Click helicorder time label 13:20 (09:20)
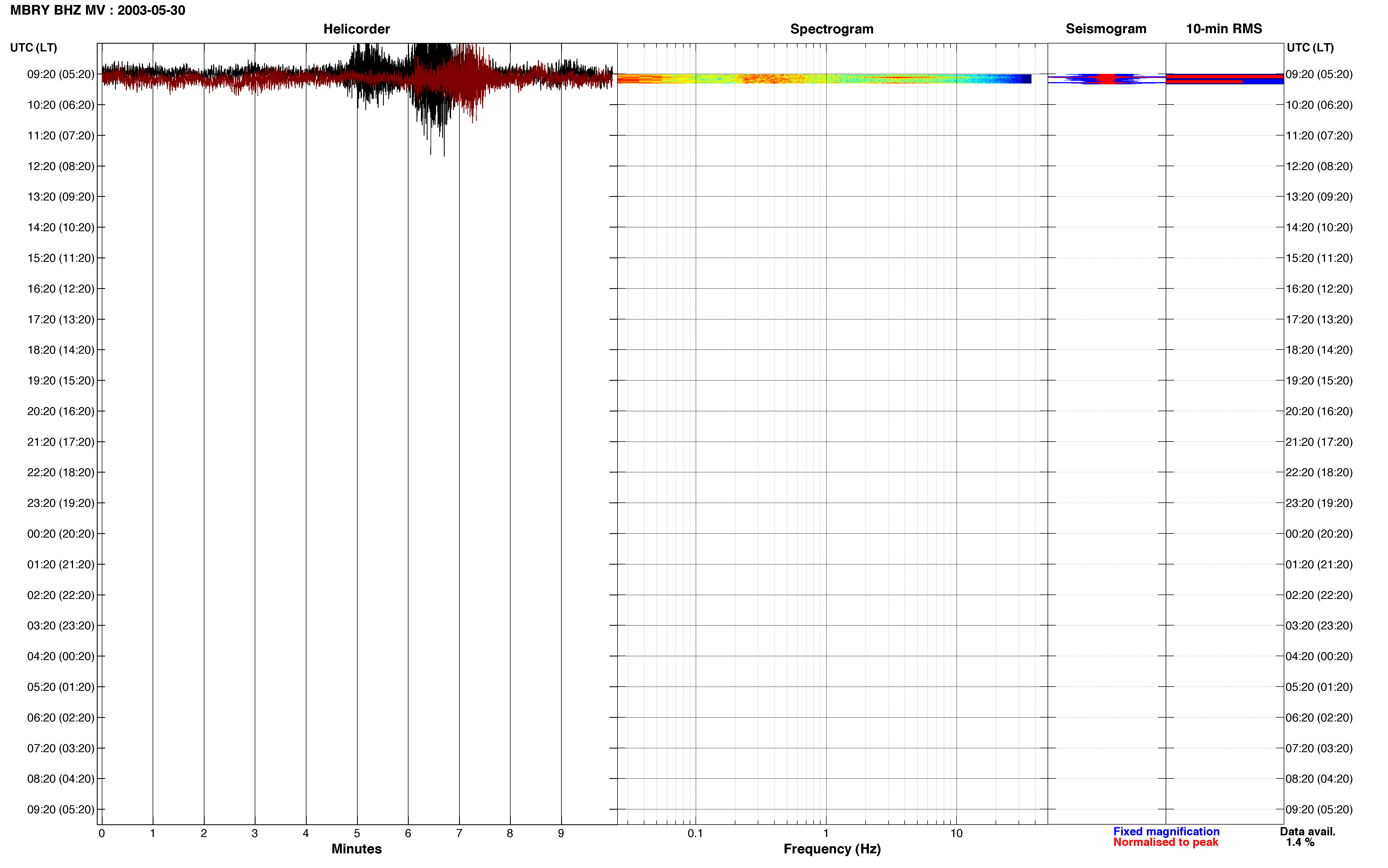 (x=61, y=197)
